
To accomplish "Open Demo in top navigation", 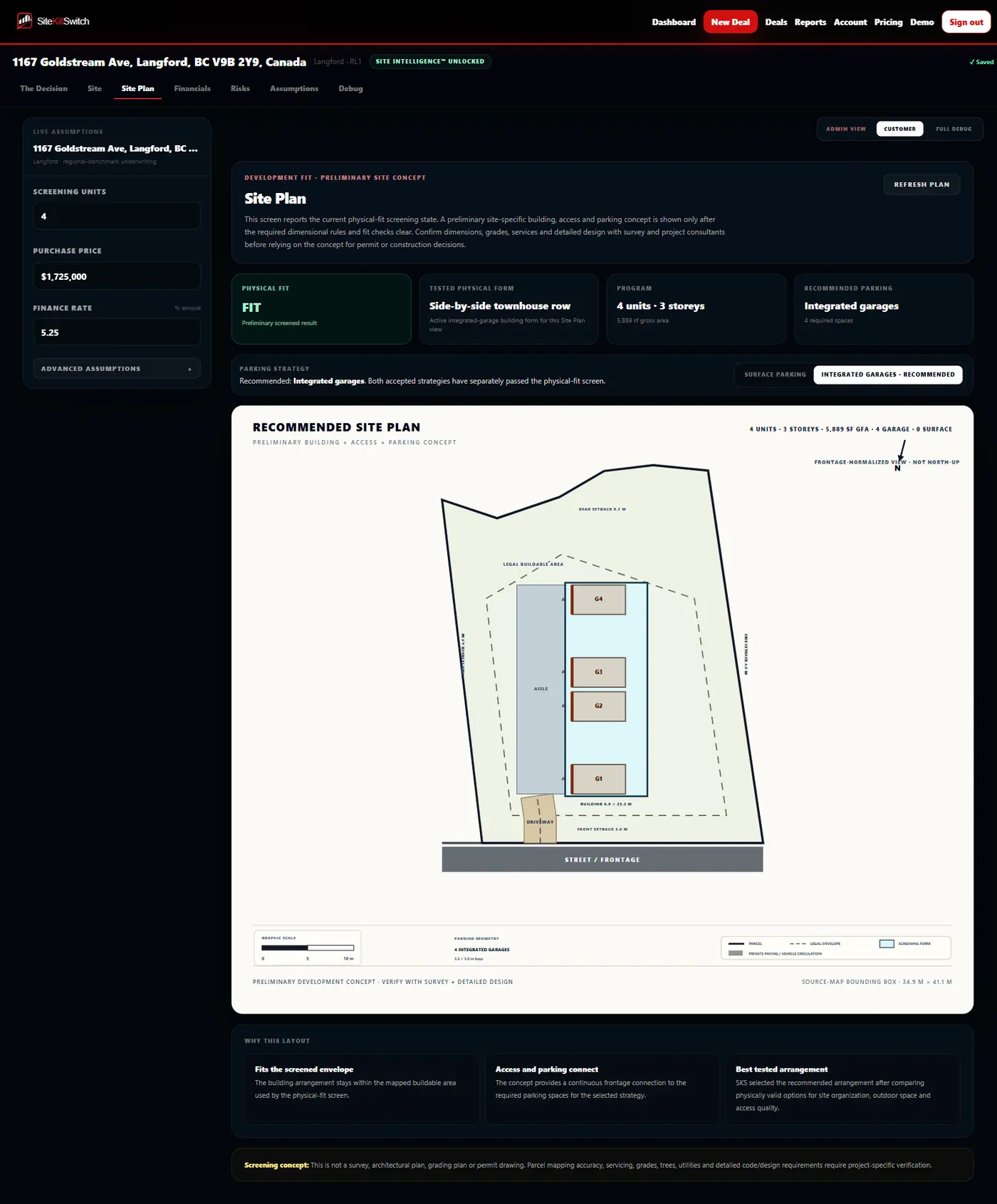I will 922,22.
